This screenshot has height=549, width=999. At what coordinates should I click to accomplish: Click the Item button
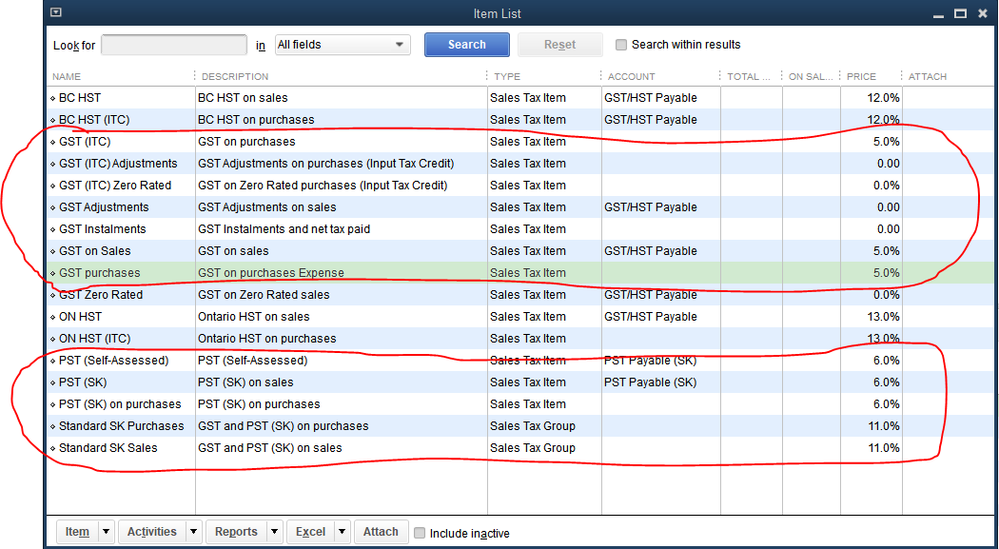click(78, 532)
